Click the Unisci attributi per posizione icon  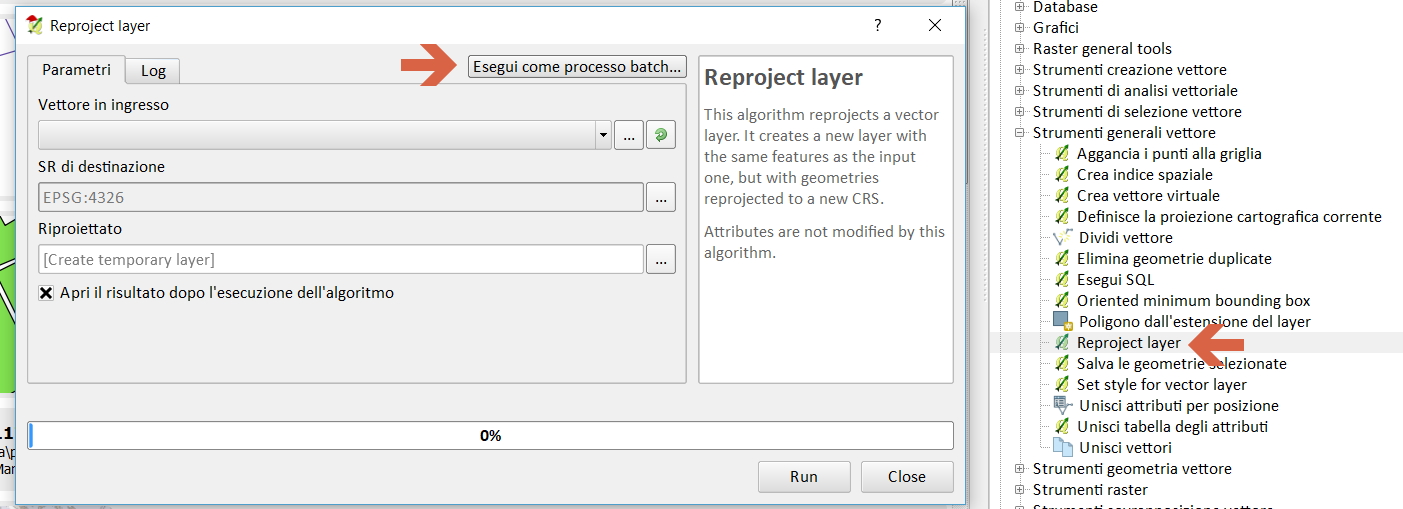coord(1063,406)
